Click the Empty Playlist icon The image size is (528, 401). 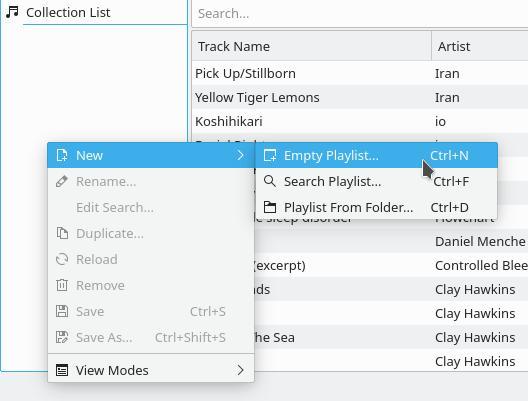(x=270, y=155)
